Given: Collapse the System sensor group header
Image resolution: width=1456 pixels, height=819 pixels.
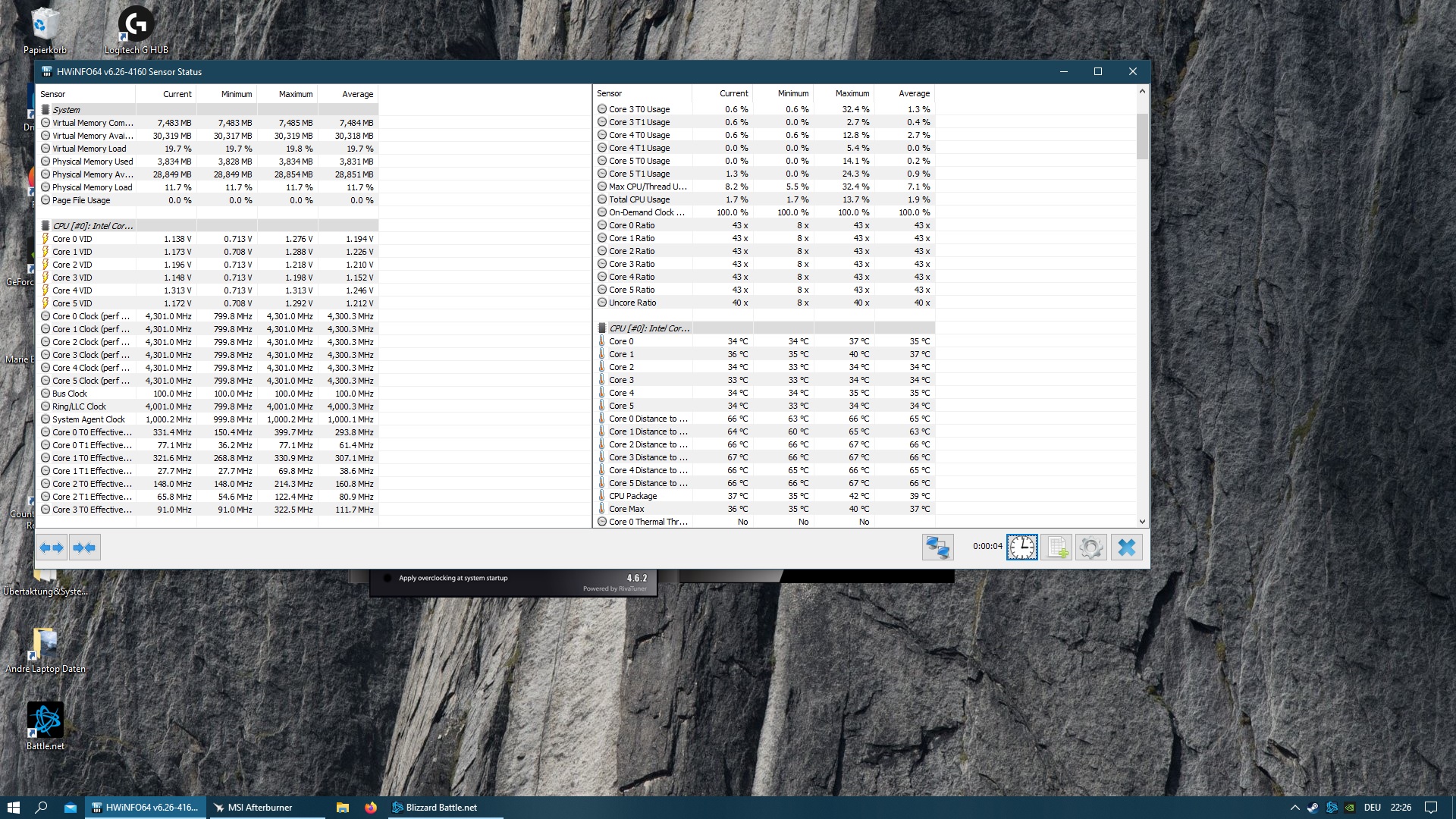Looking at the screenshot, I should pyautogui.click(x=66, y=110).
